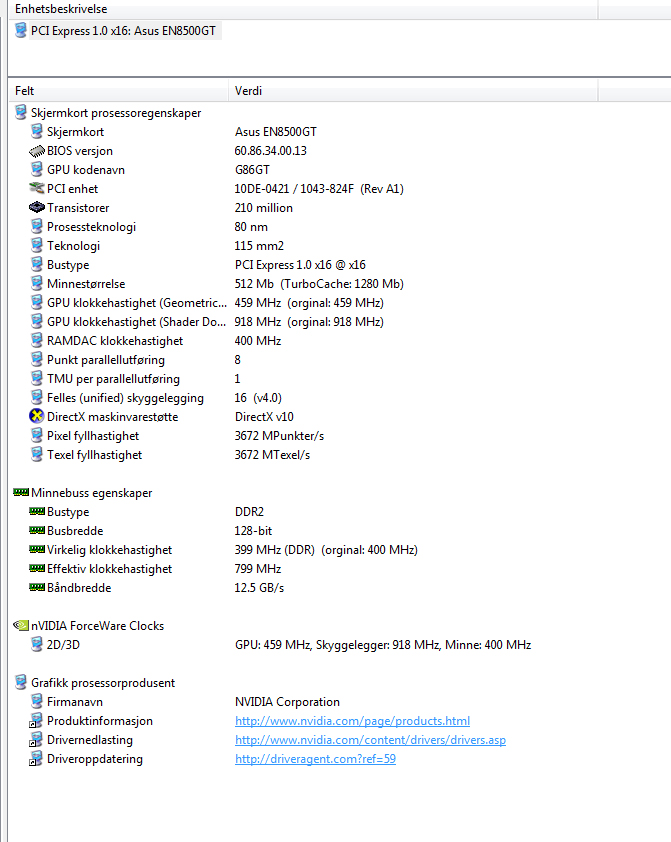Click the PCI Express device icon at top
The width and height of the screenshot is (671, 842).
pyautogui.click(x=20, y=30)
